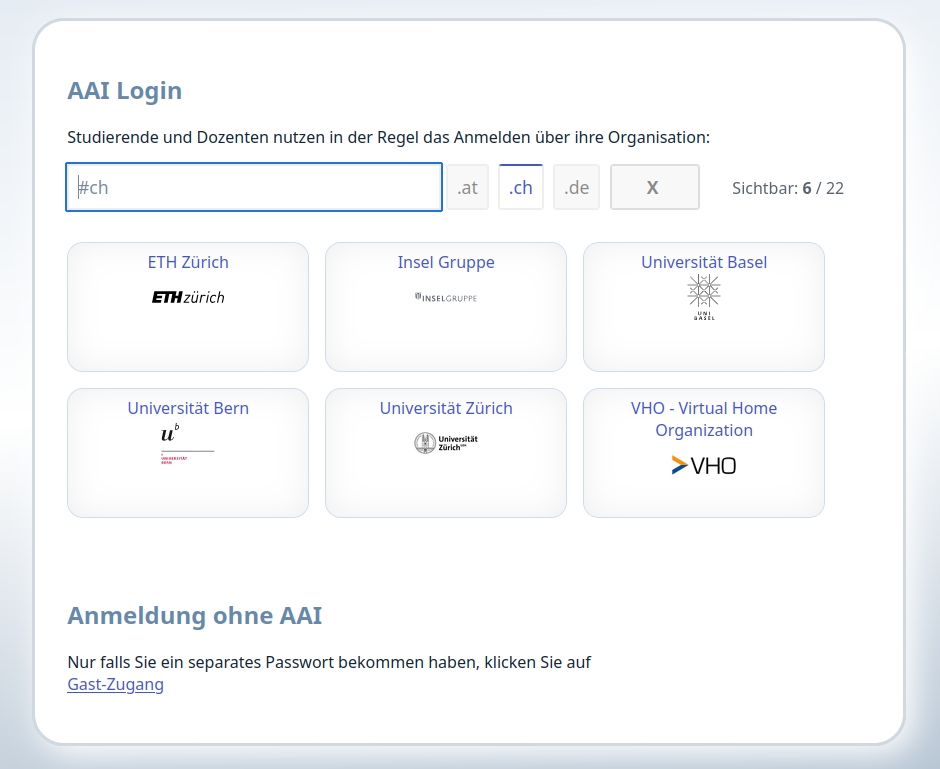The width and height of the screenshot is (940, 769).
Task: Click the Universität Basel logo
Action: tap(704, 297)
